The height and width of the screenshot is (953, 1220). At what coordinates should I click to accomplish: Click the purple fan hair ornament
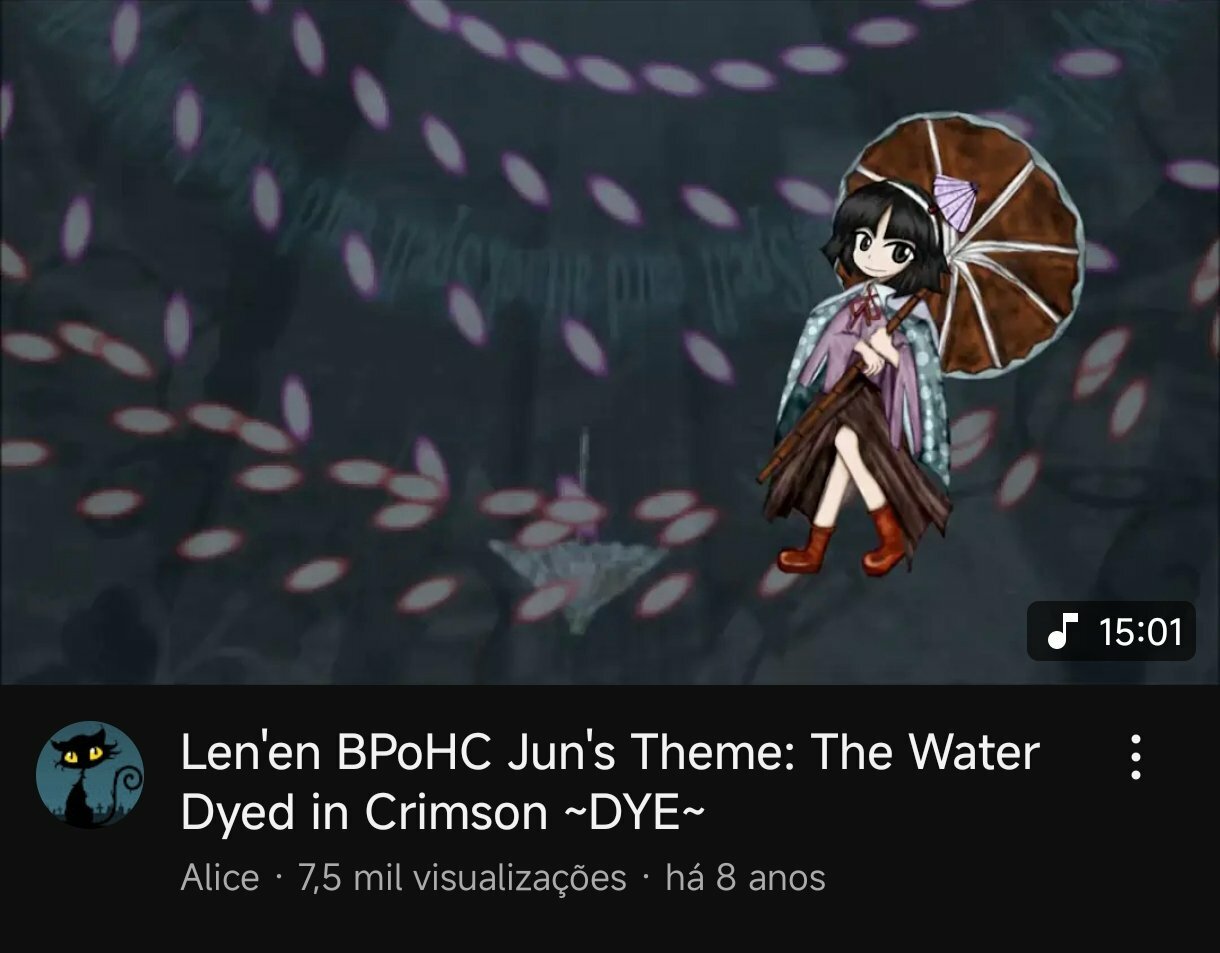(951, 199)
